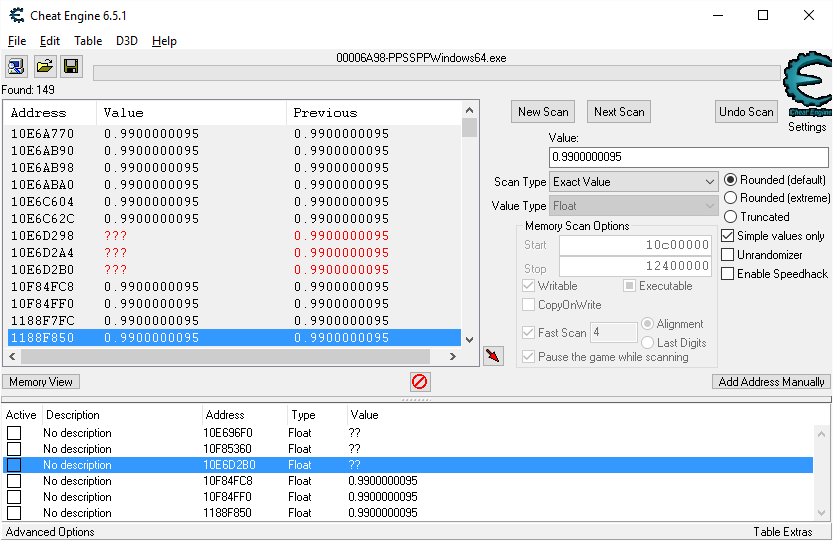This screenshot has width=833, height=541.
Task: Open the Table menu
Action: [88, 41]
